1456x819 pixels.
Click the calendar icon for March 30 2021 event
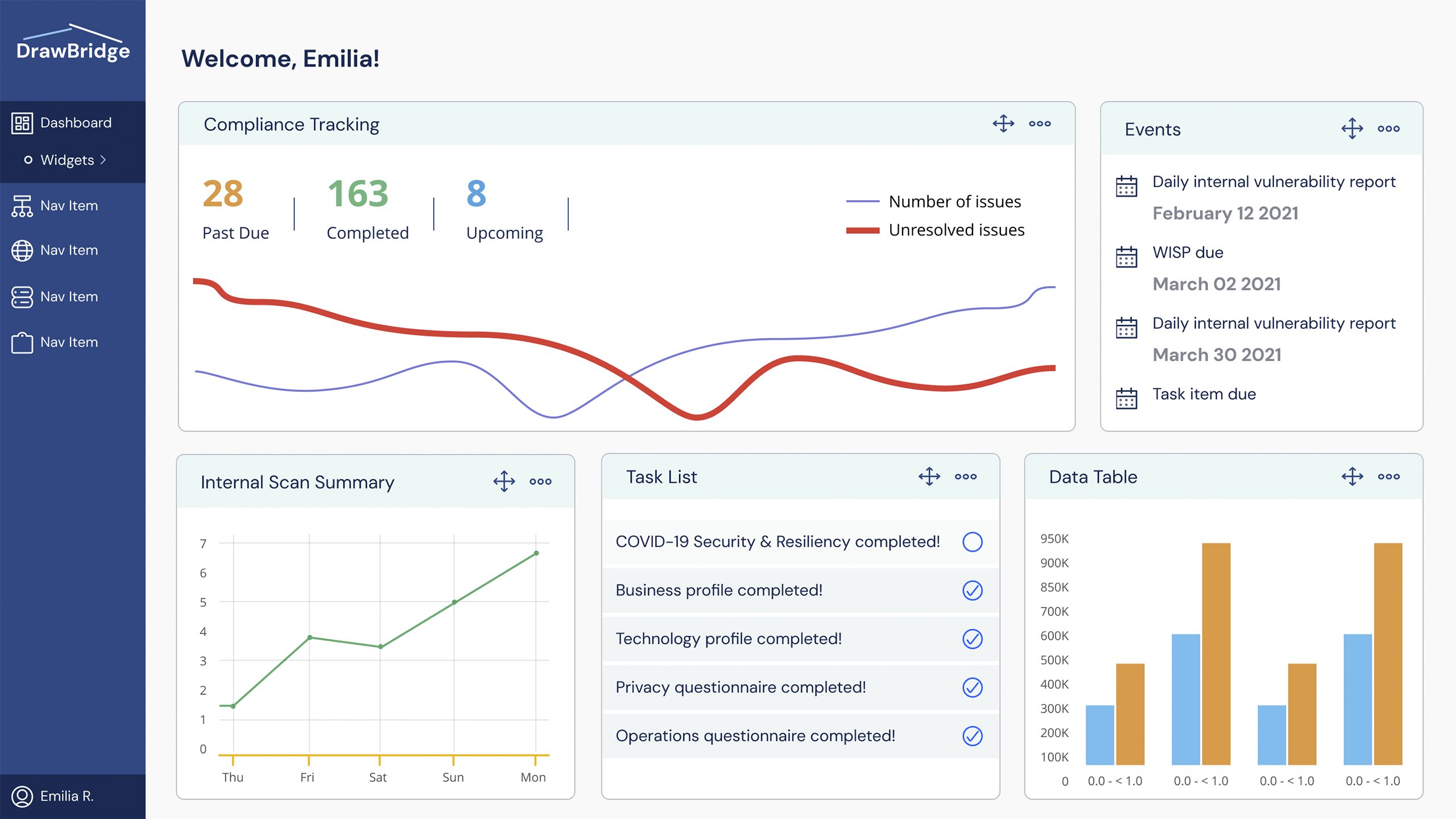pos(1126,328)
